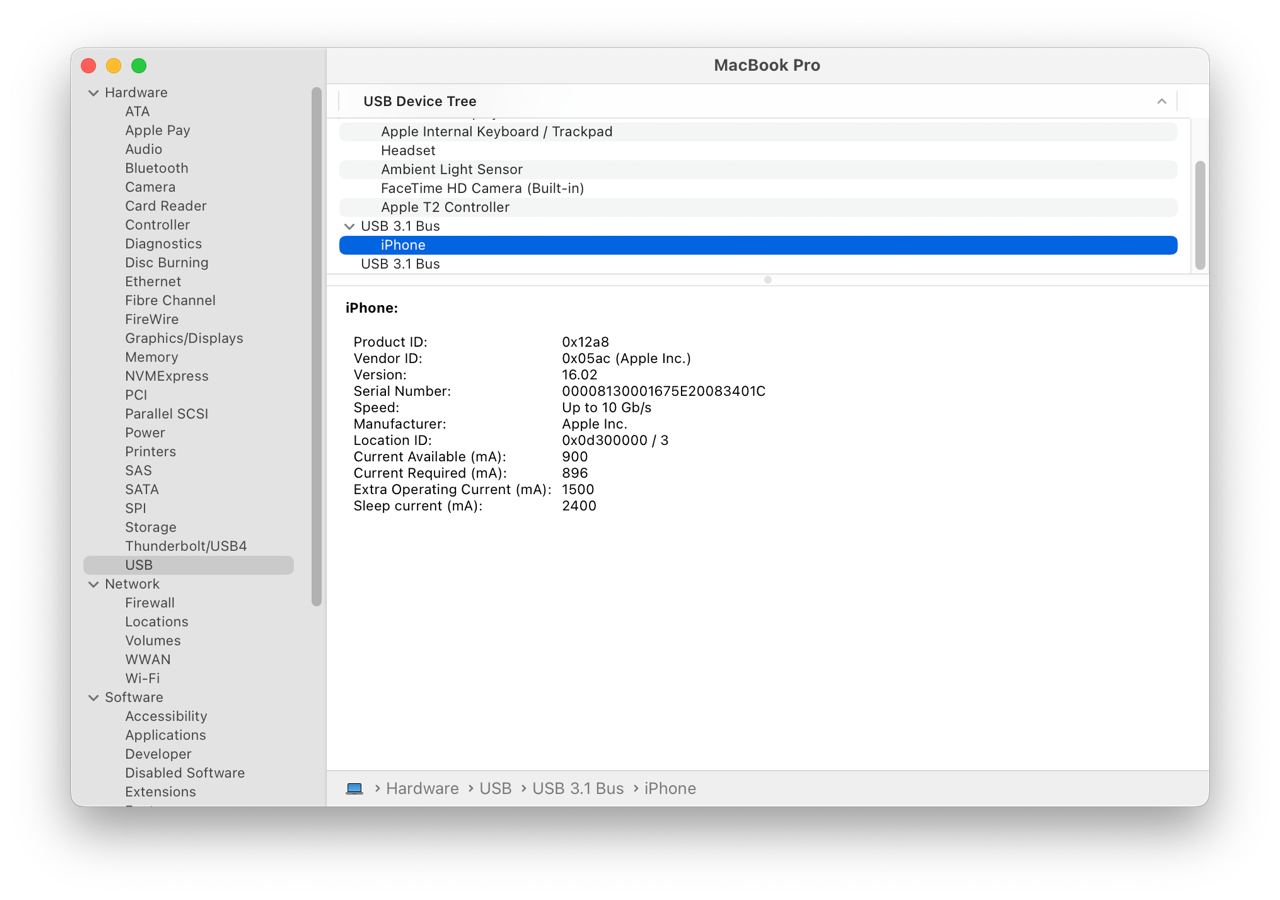Viewport: 1280px width, 900px height.
Task: Open Storage in the sidebar
Action: point(150,528)
